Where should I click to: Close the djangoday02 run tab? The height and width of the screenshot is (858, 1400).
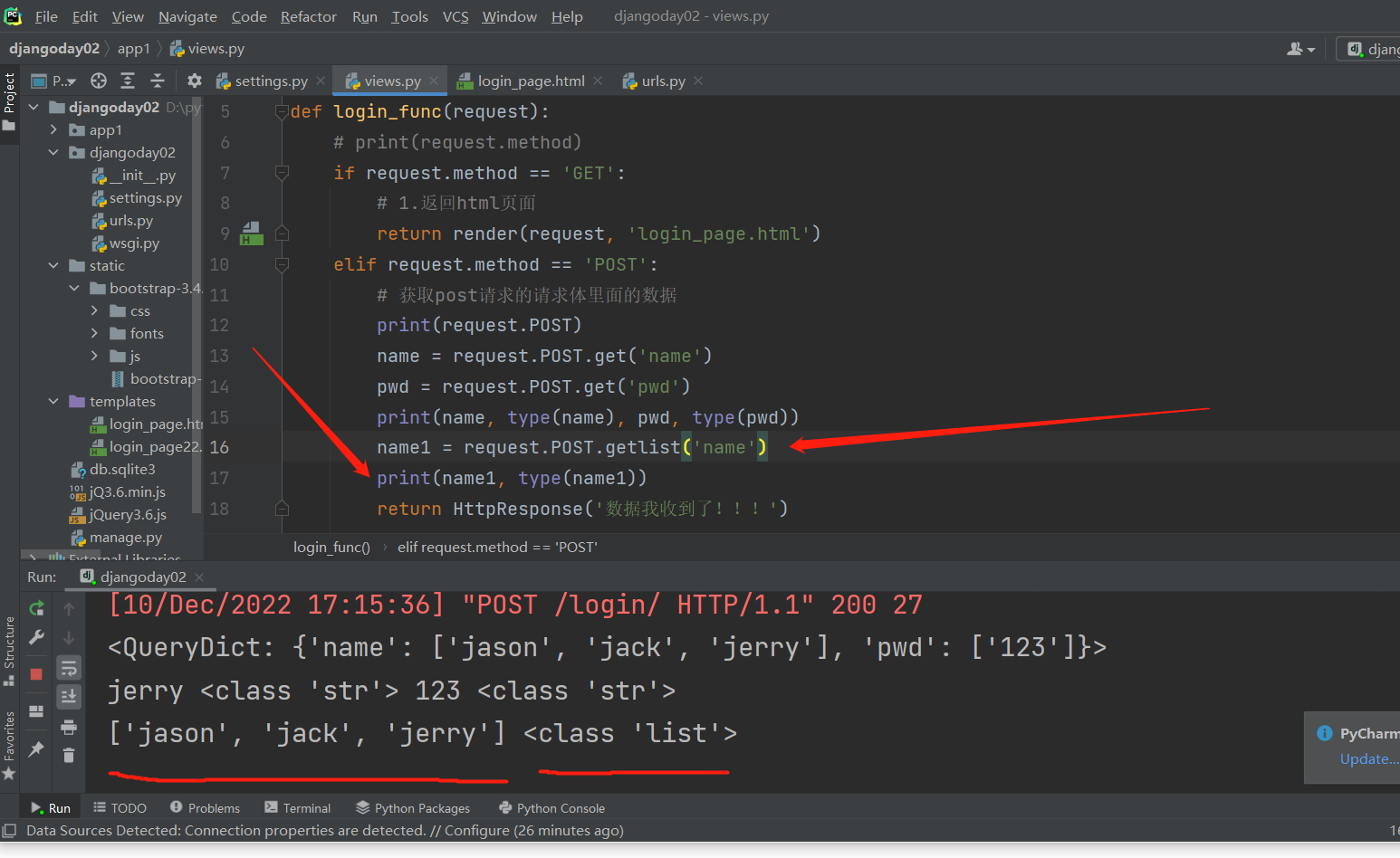coord(199,577)
